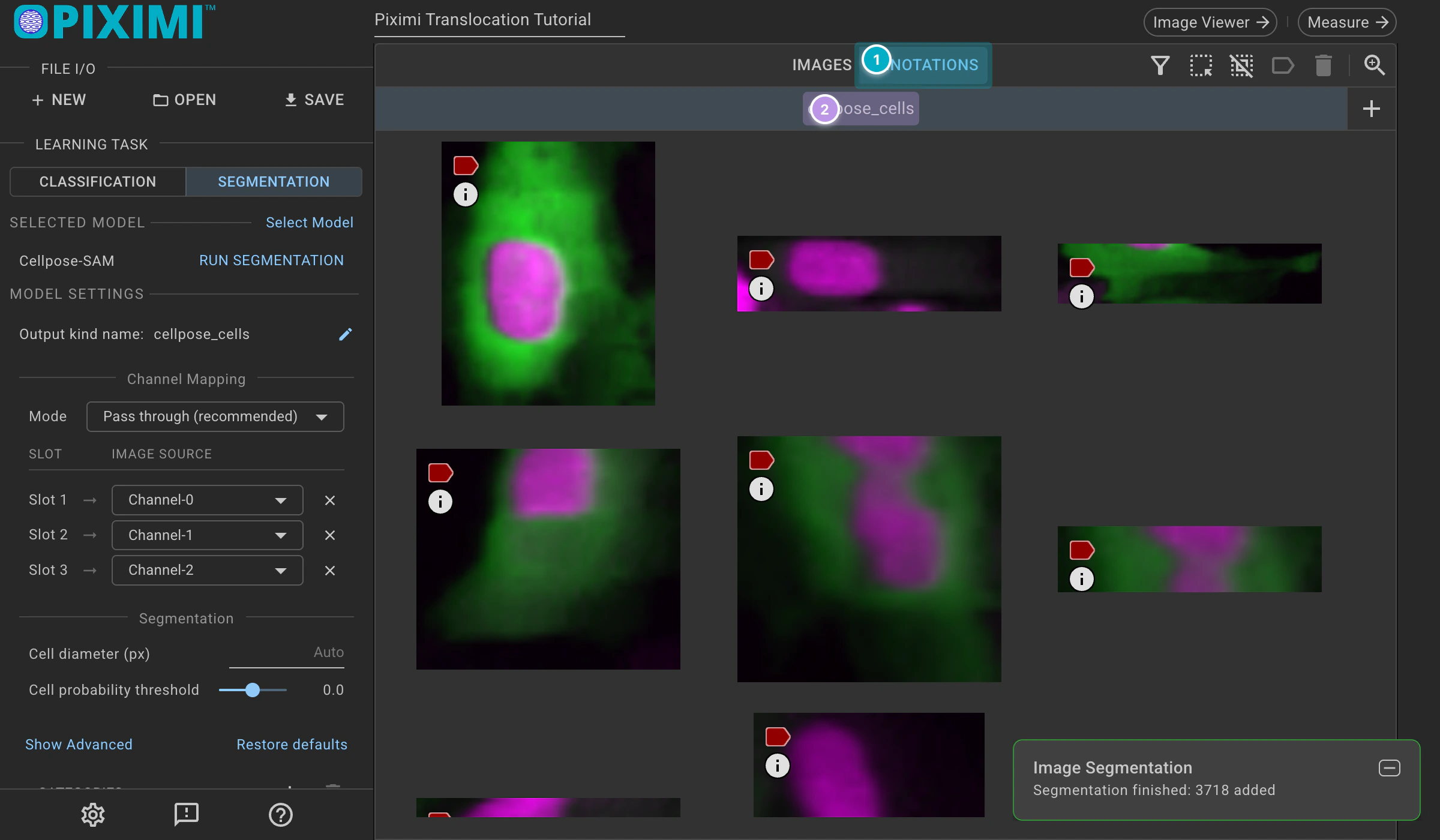Select the middle-left green cell thumbnail
The height and width of the screenshot is (840, 1440).
pyautogui.click(x=548, y=559)
